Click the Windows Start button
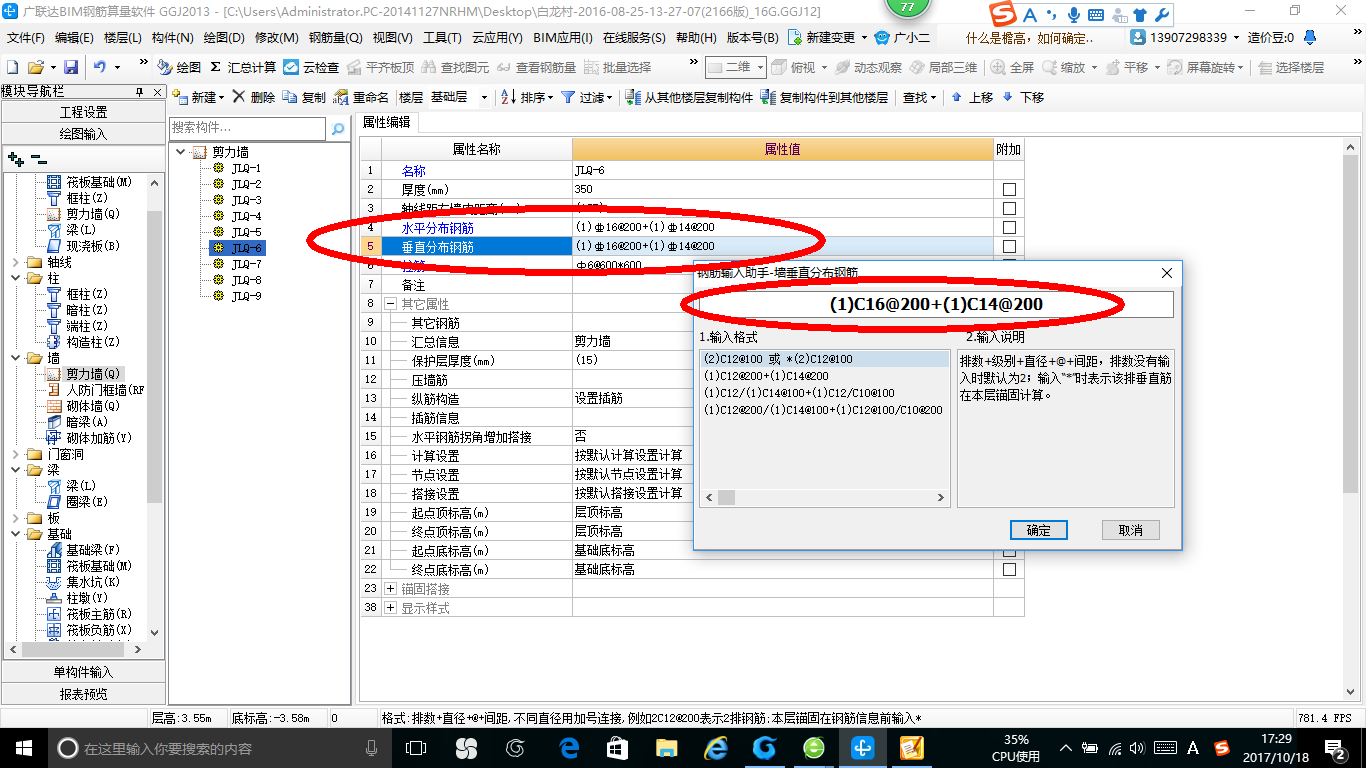 22,748
